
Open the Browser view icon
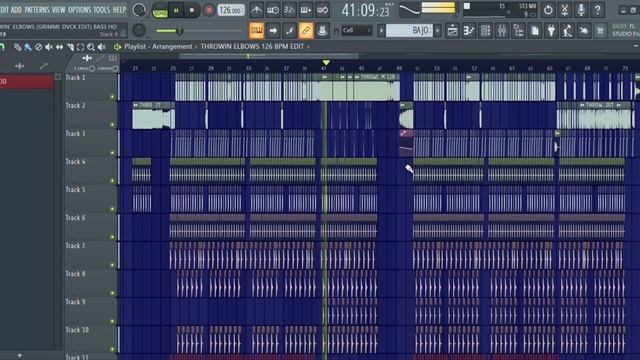coord(518,30)
